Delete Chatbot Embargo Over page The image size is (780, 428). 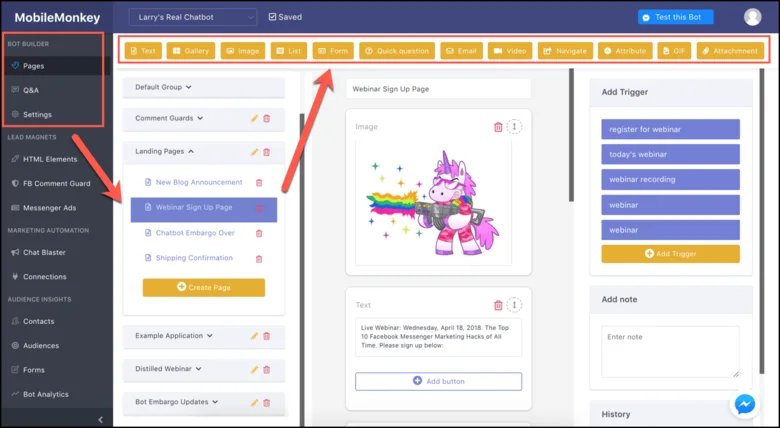coord(259,233)
